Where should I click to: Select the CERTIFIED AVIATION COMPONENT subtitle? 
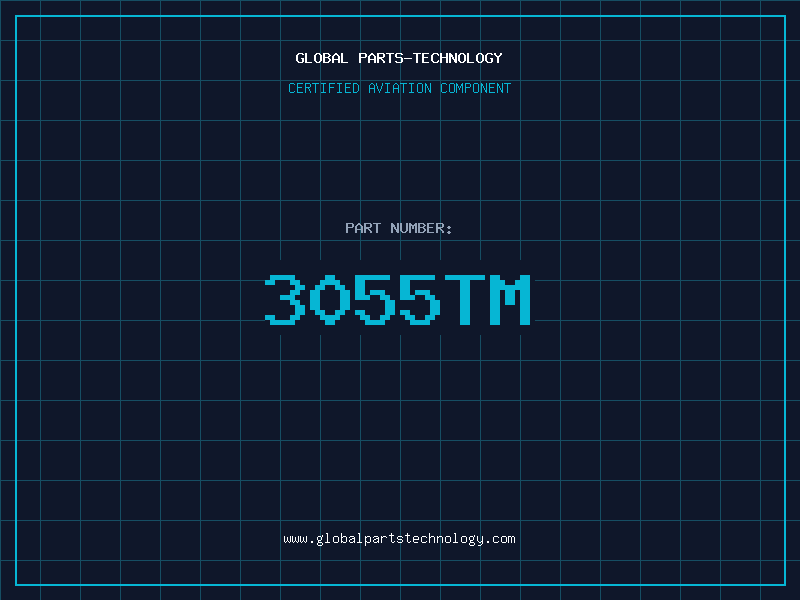(399, 88)
